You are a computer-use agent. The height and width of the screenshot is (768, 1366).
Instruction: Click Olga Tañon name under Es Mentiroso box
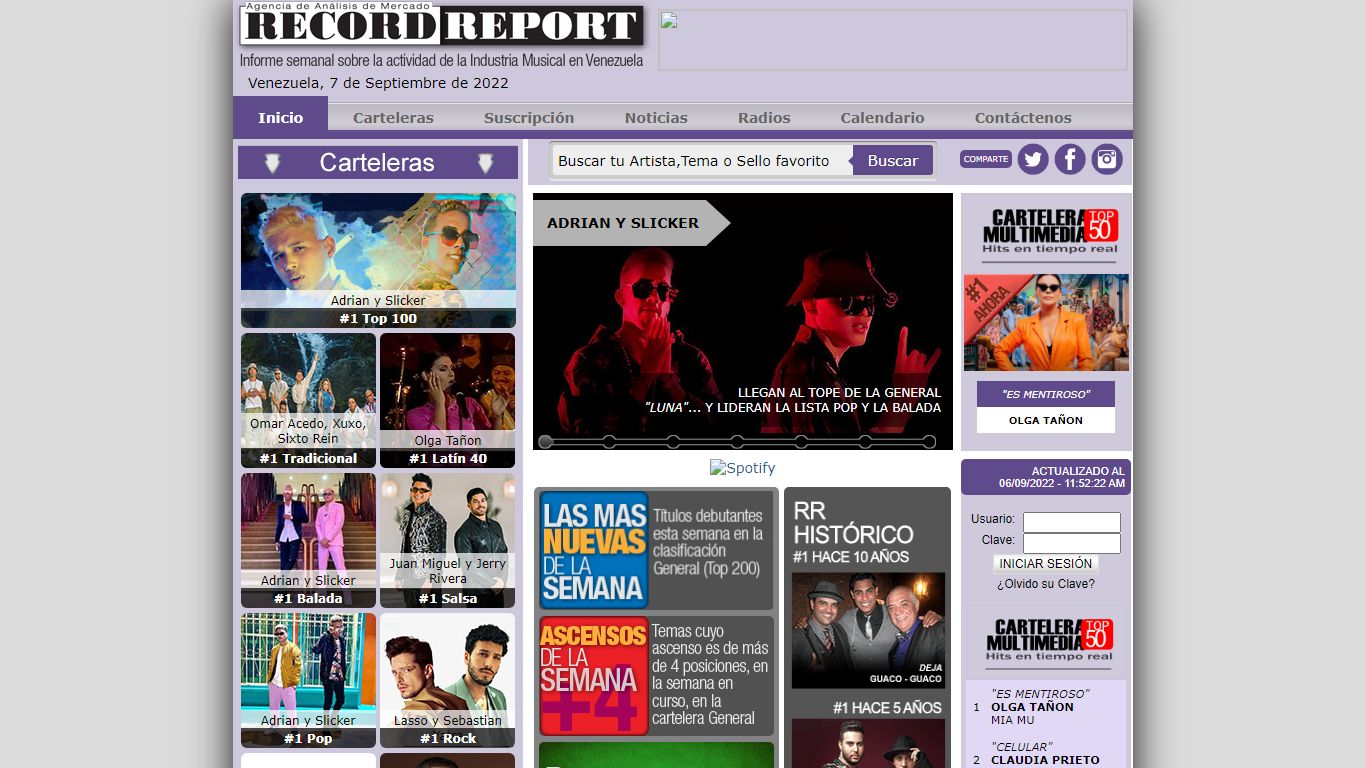tap(1046, 420)
